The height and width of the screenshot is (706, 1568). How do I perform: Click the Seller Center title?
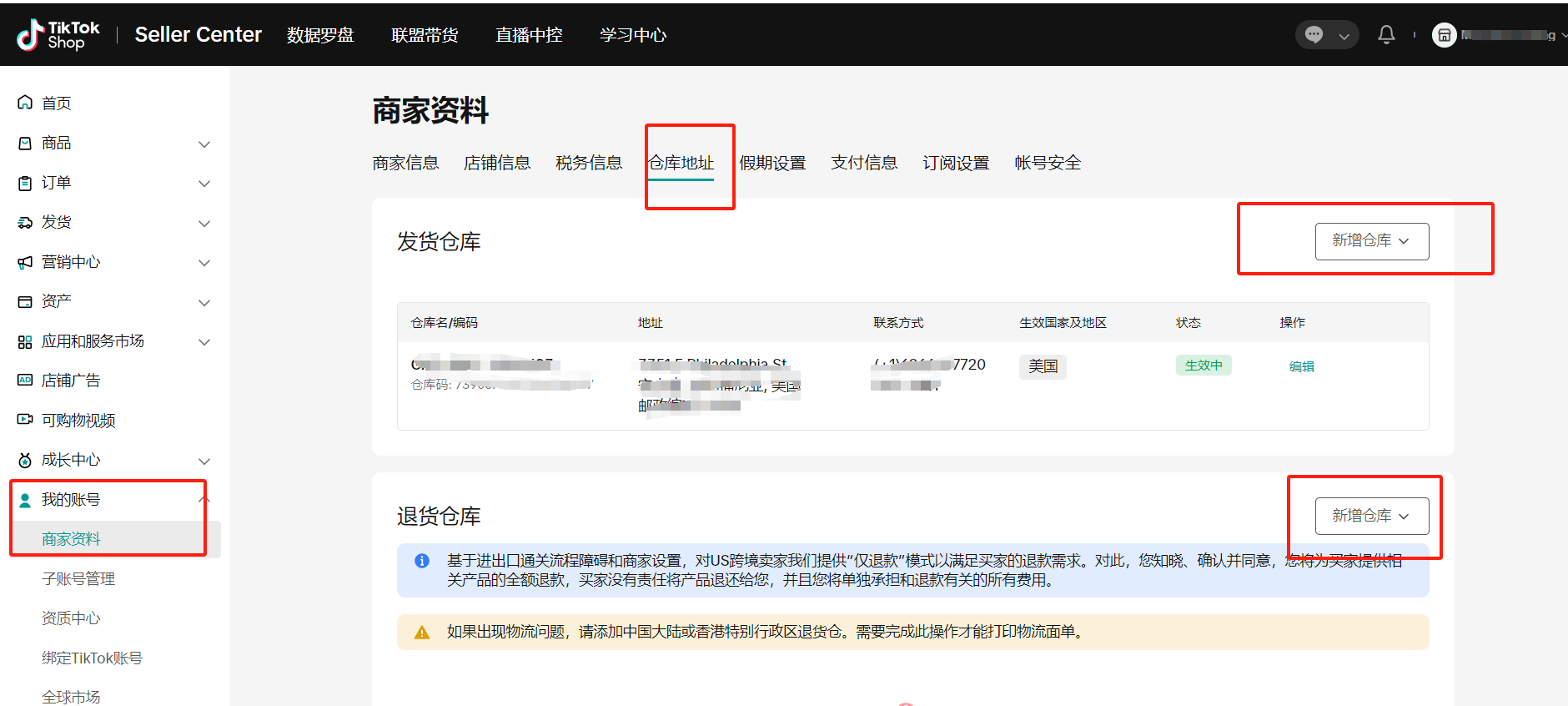click(199, 34)
